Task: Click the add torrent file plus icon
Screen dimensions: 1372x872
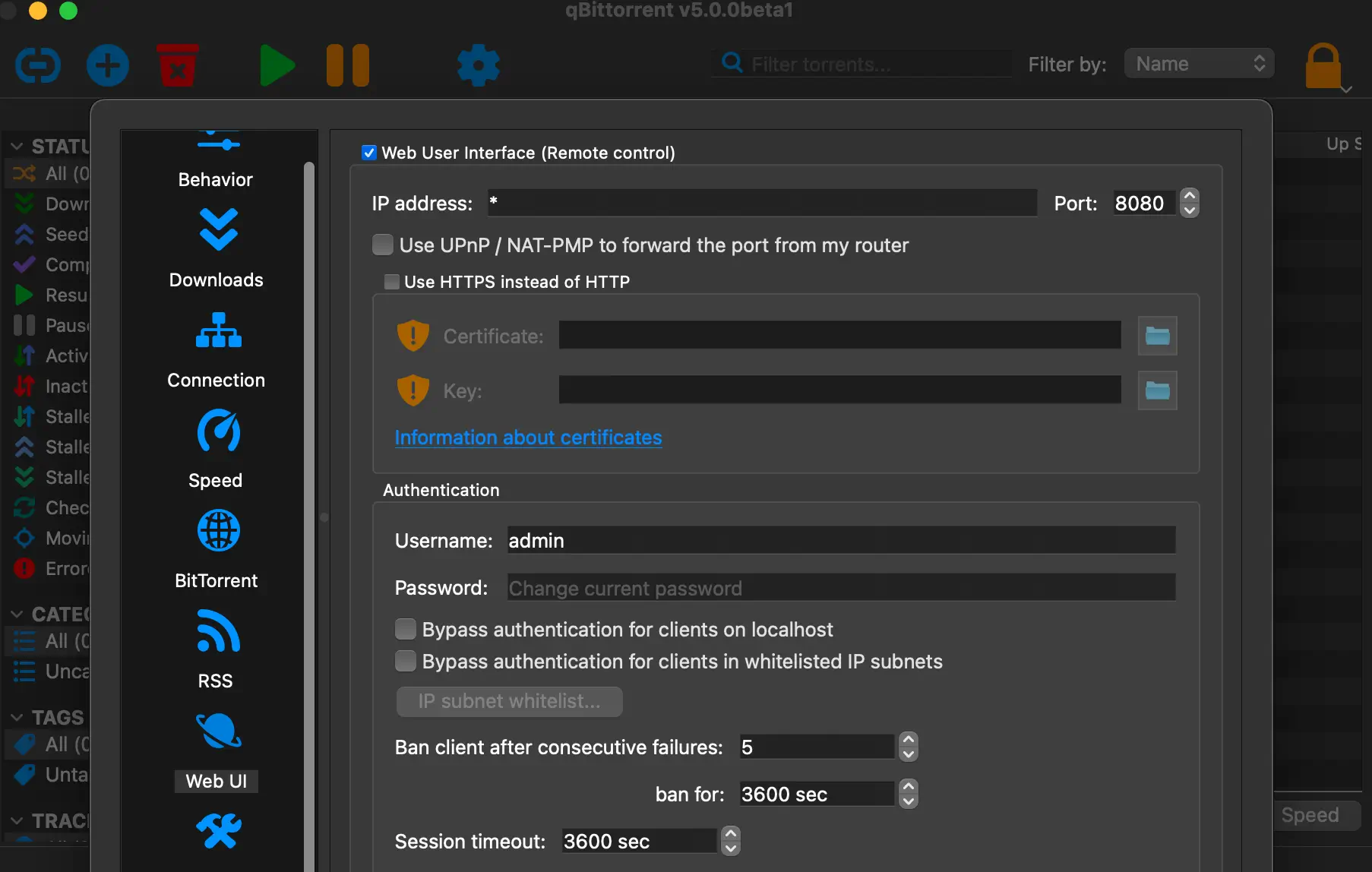Action: 107,65
